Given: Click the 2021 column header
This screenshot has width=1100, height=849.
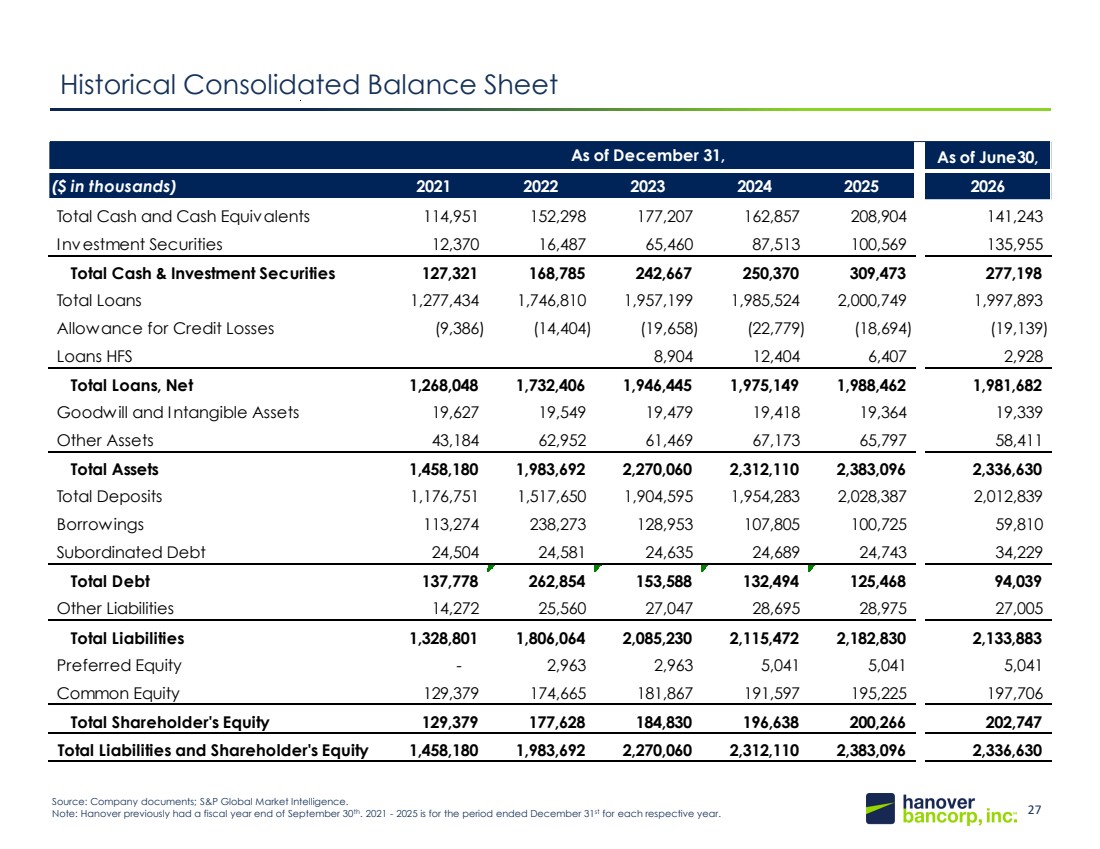Looking at the screenshot, I should pos(433,187).
